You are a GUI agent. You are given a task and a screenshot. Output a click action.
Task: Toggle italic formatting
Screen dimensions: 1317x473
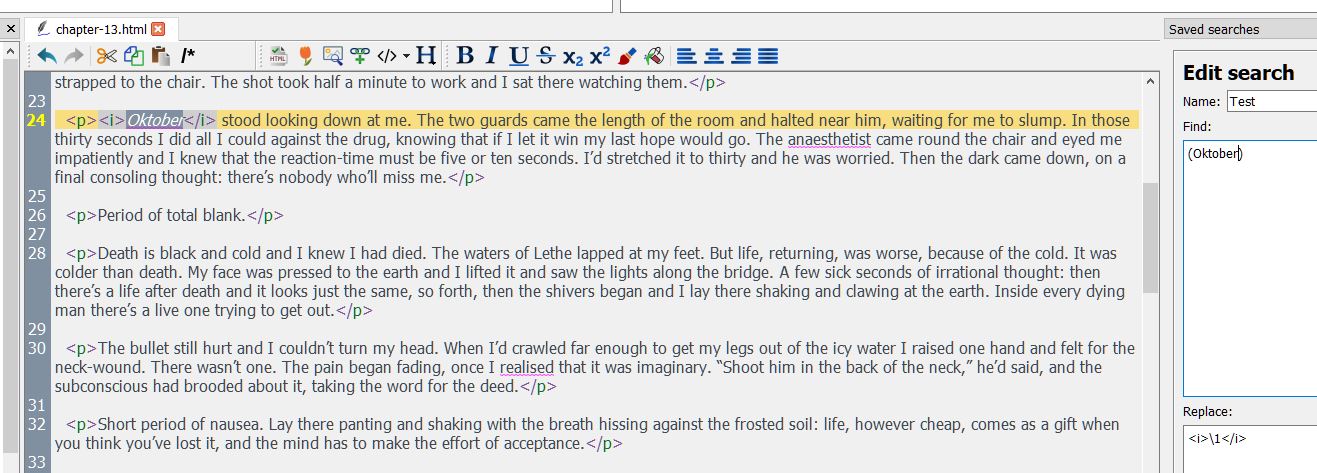point(492,56)
